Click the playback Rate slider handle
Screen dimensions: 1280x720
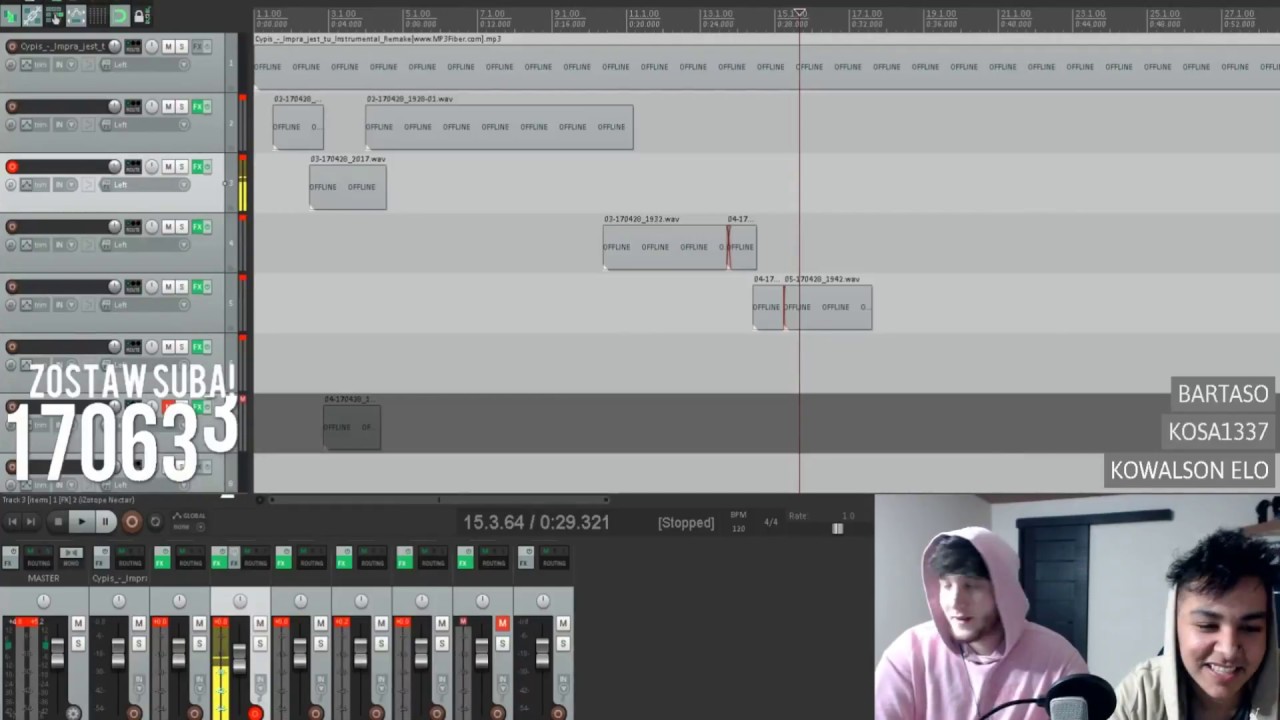point(837,529)
